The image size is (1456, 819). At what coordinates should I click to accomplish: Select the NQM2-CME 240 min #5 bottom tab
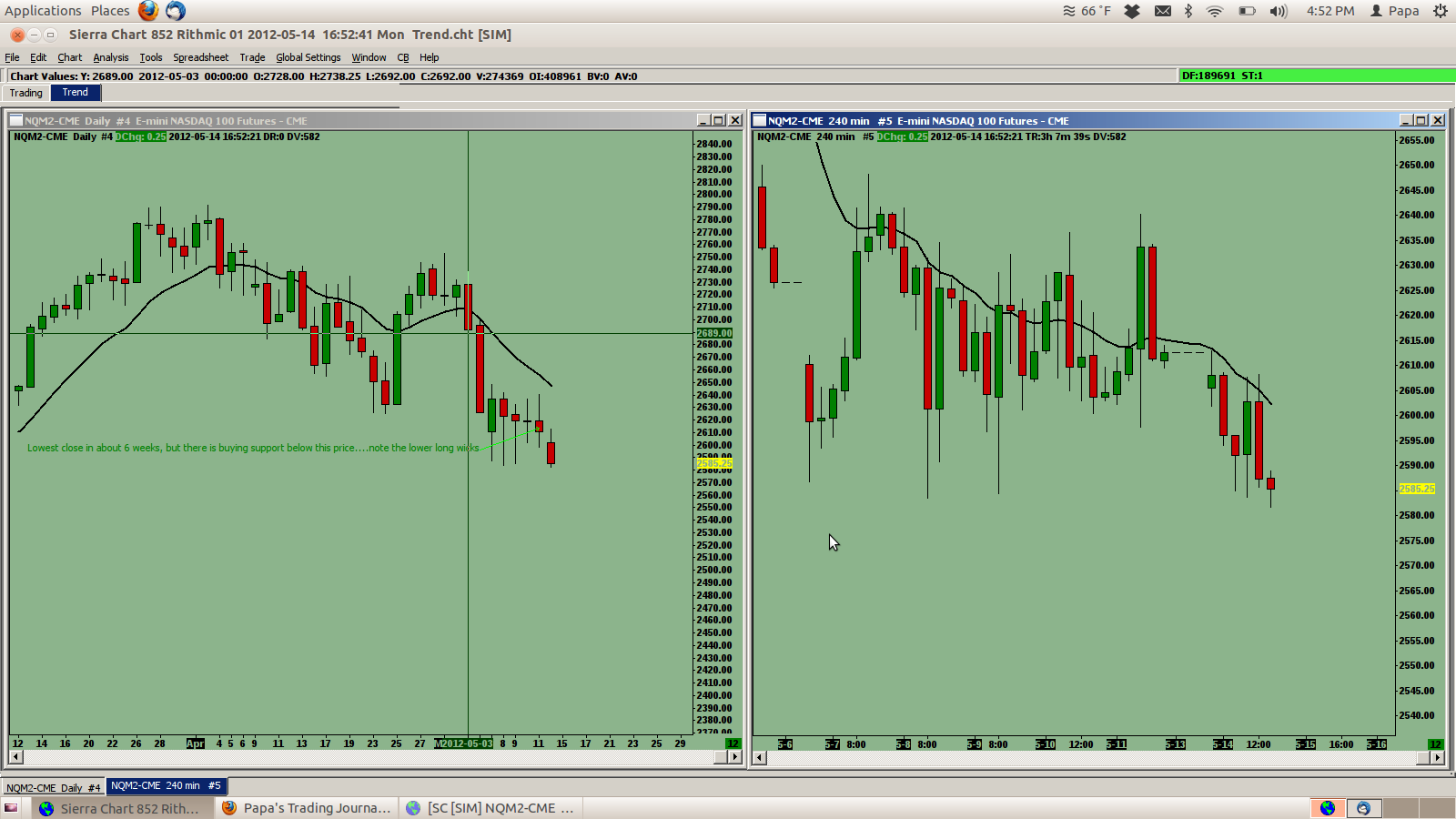pos(166,785)
